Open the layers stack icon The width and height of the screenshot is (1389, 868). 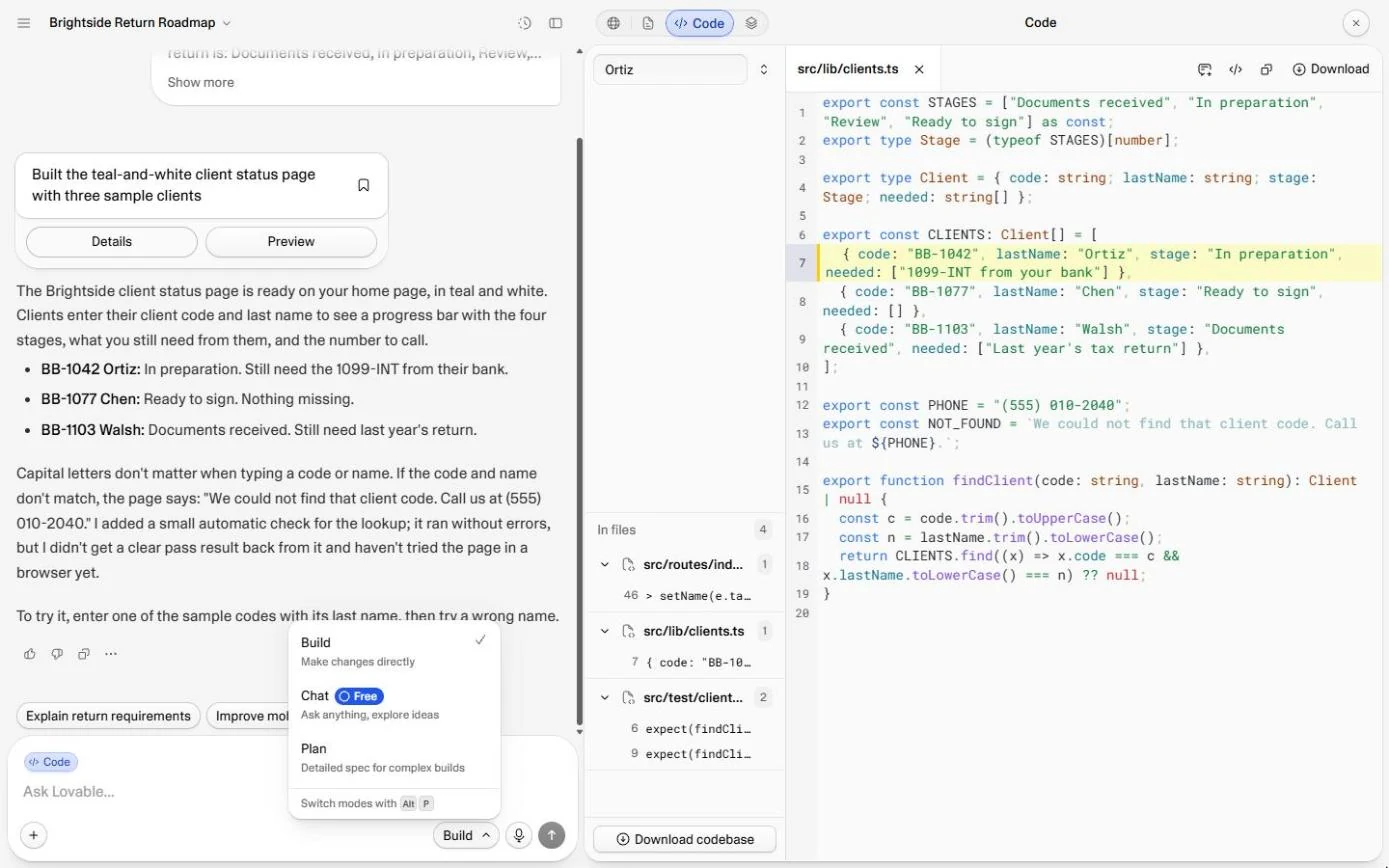tap(751, 23)
